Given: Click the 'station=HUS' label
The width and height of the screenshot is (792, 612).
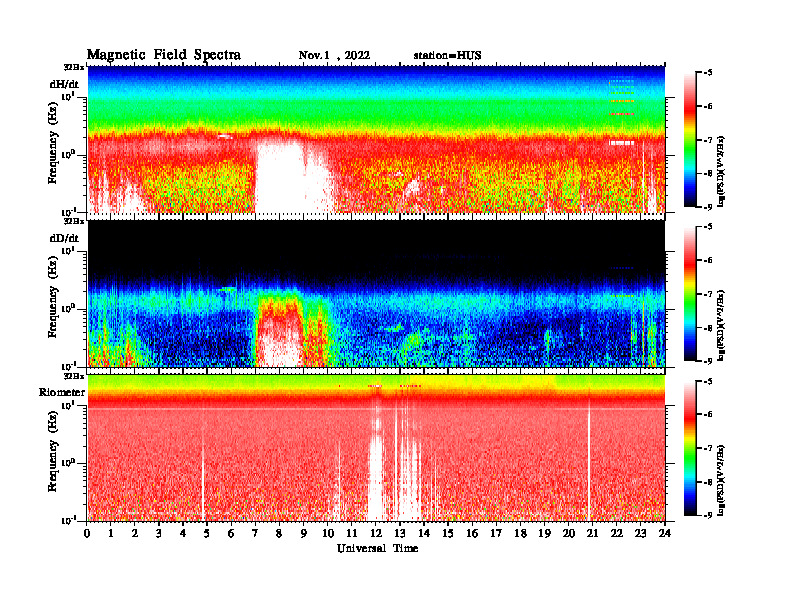Looking at the screenshot, I should click(x=447, y=56).
